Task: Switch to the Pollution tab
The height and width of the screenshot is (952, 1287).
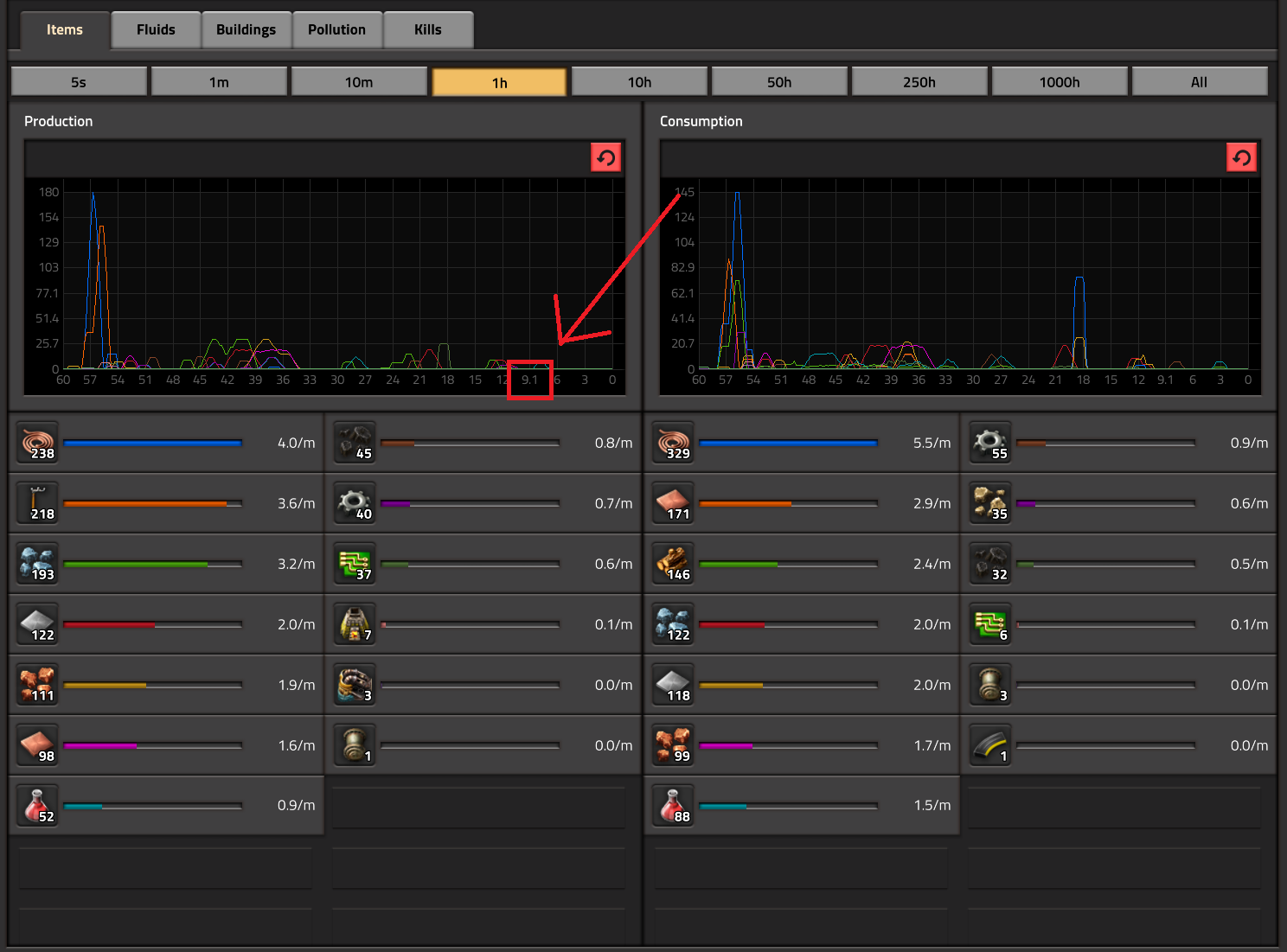Action: pos(337,30)
